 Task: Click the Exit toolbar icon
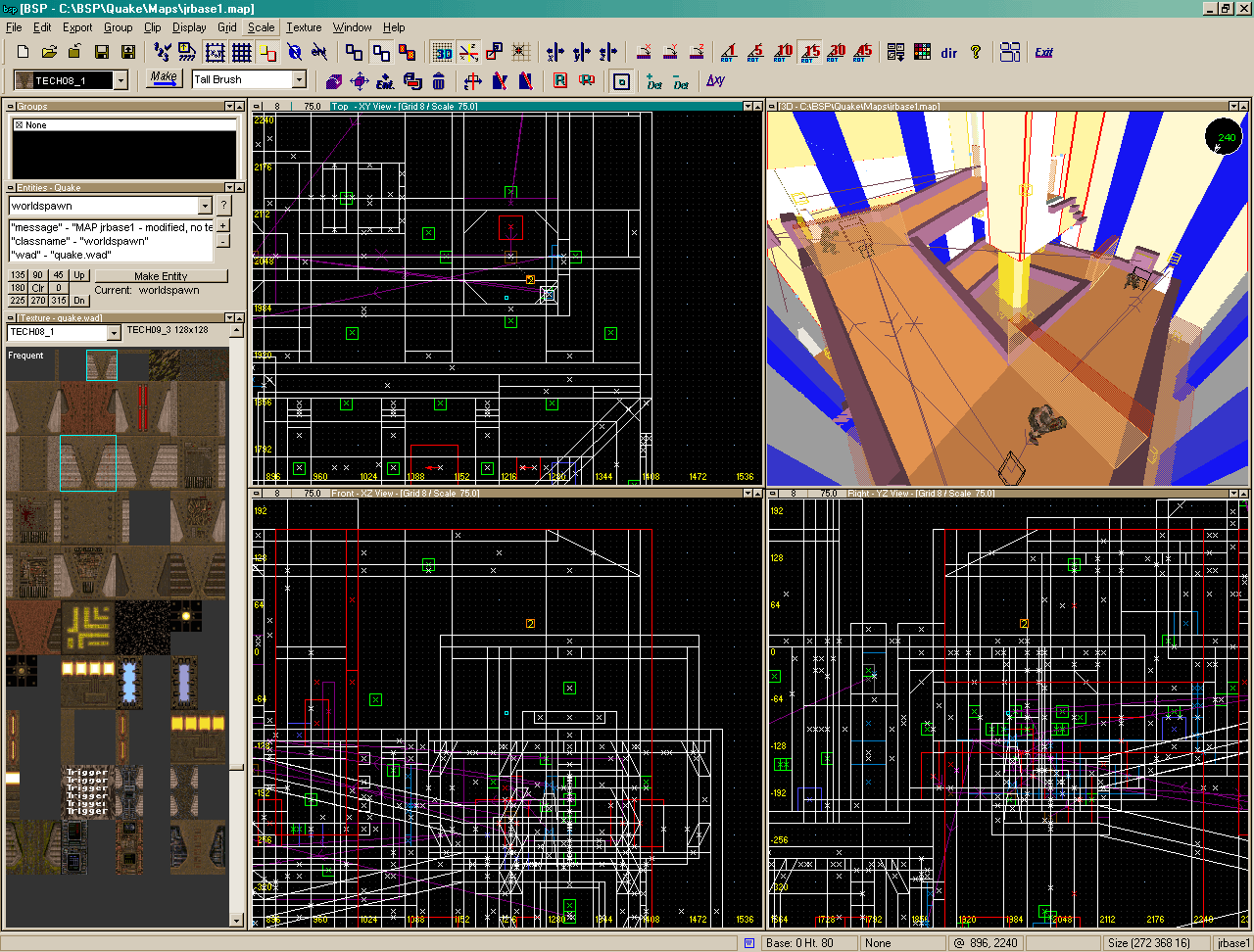1044,52
